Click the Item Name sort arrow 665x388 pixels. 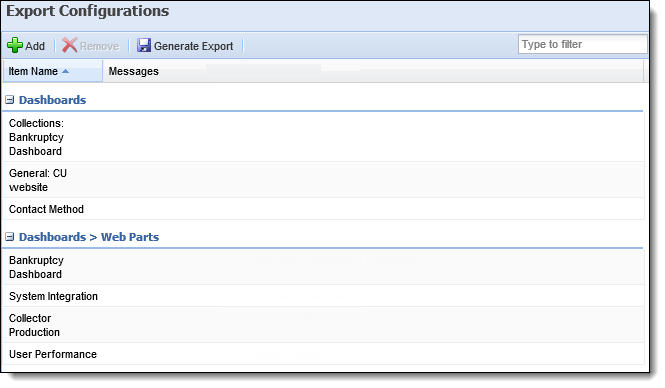pyautogui.click(x=65, y=71)
